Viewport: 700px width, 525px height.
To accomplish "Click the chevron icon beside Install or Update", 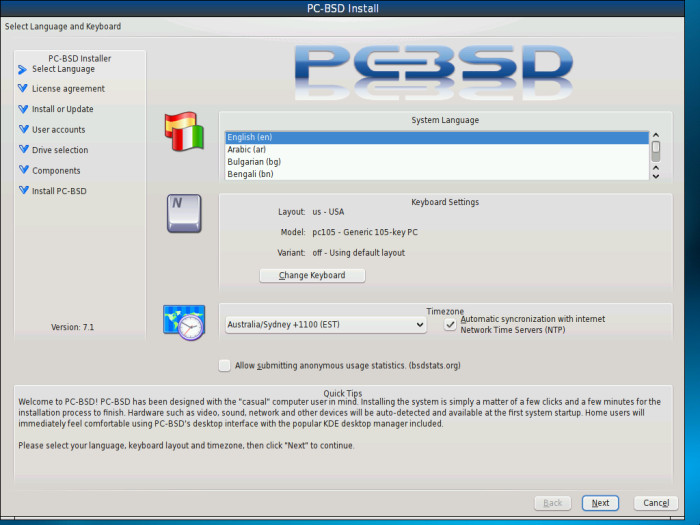I will 23,109.
